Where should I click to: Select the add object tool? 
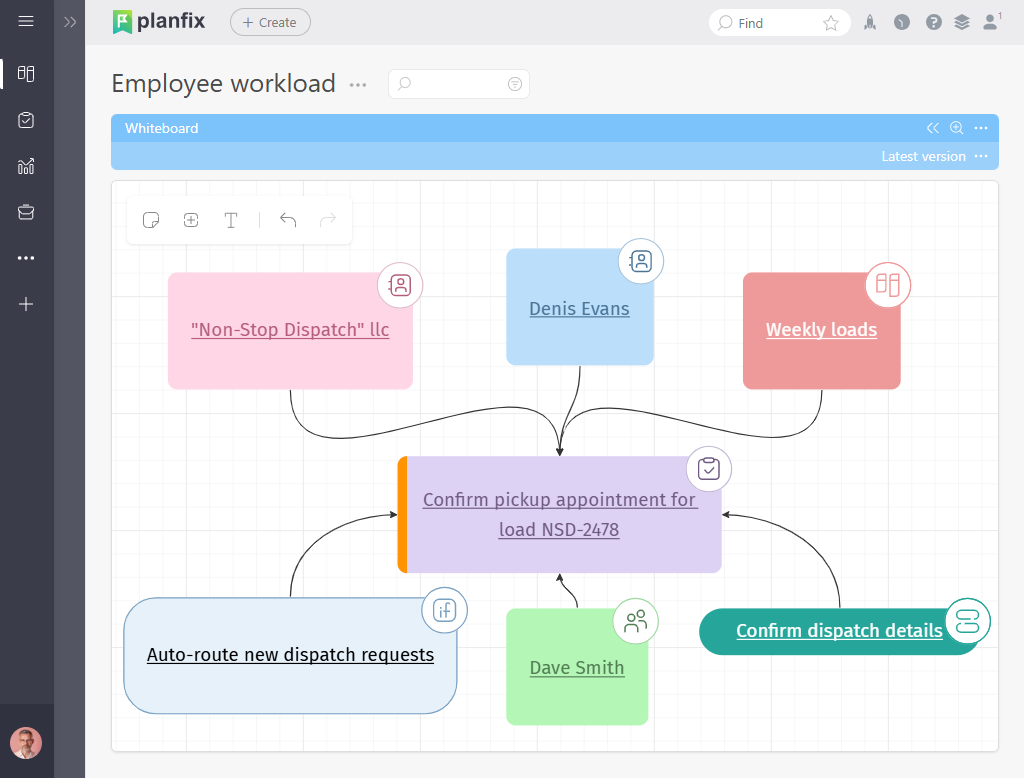[x=191, y=220]
